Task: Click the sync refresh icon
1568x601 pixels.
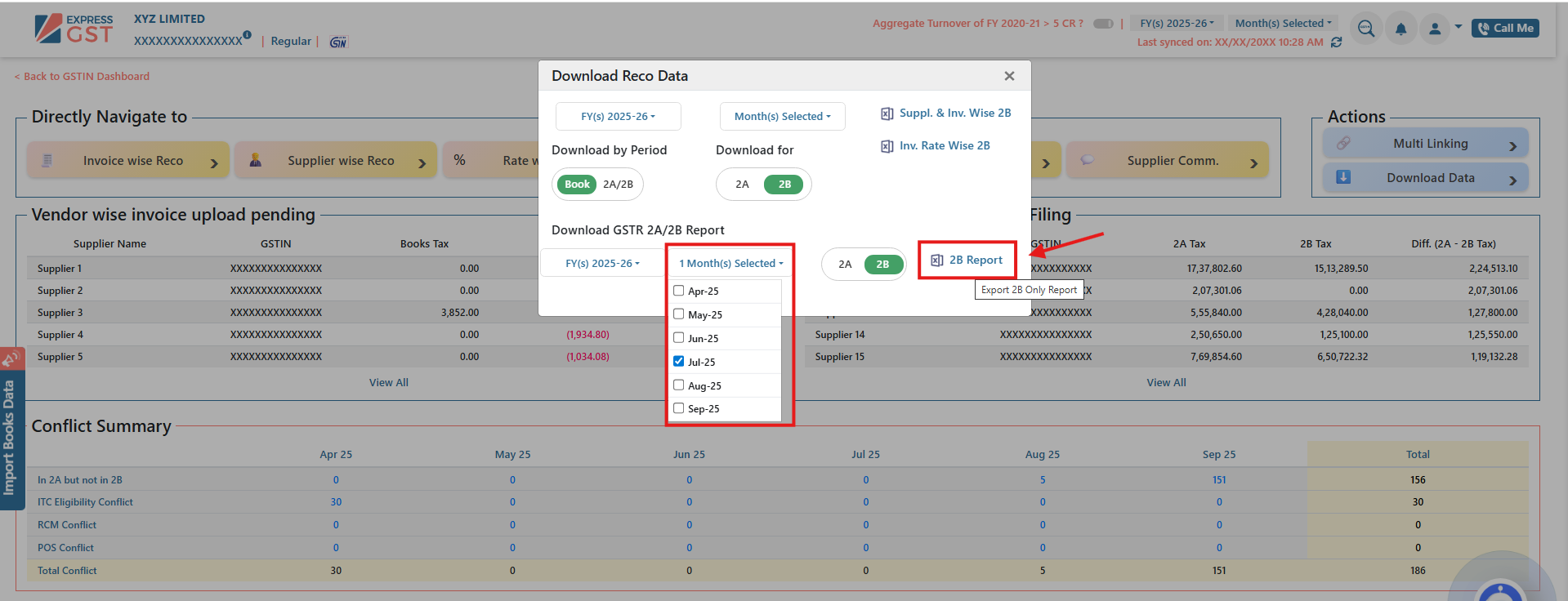Action: (x=1337, y=42)
